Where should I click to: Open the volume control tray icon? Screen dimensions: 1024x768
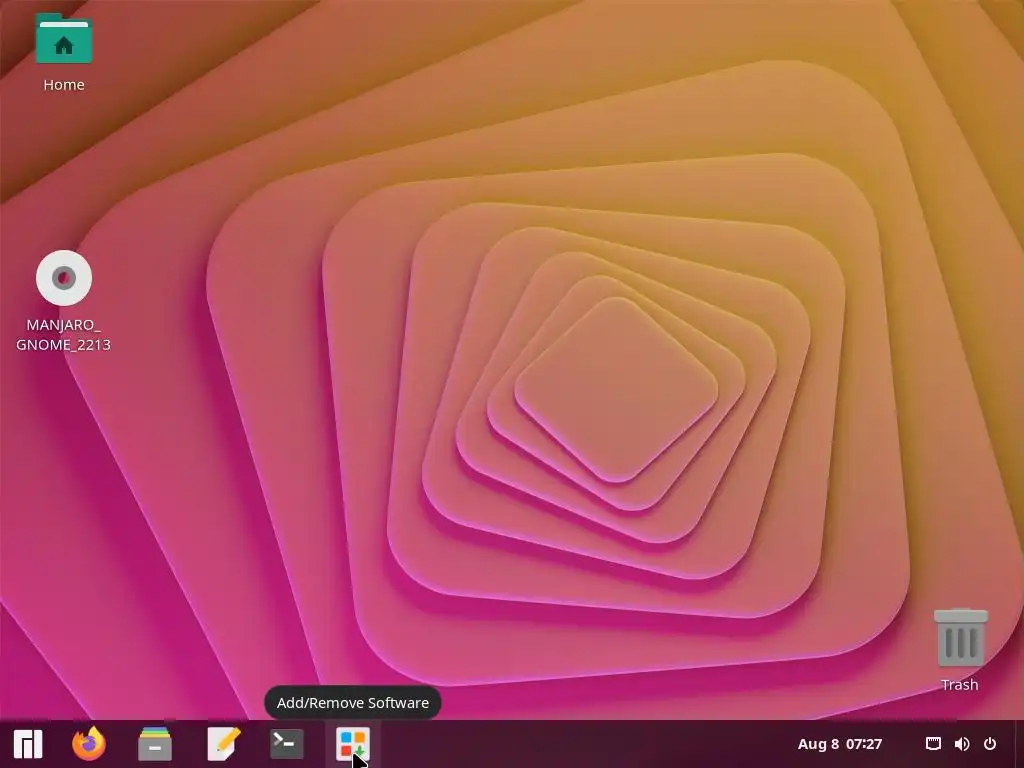coord(962,744)
